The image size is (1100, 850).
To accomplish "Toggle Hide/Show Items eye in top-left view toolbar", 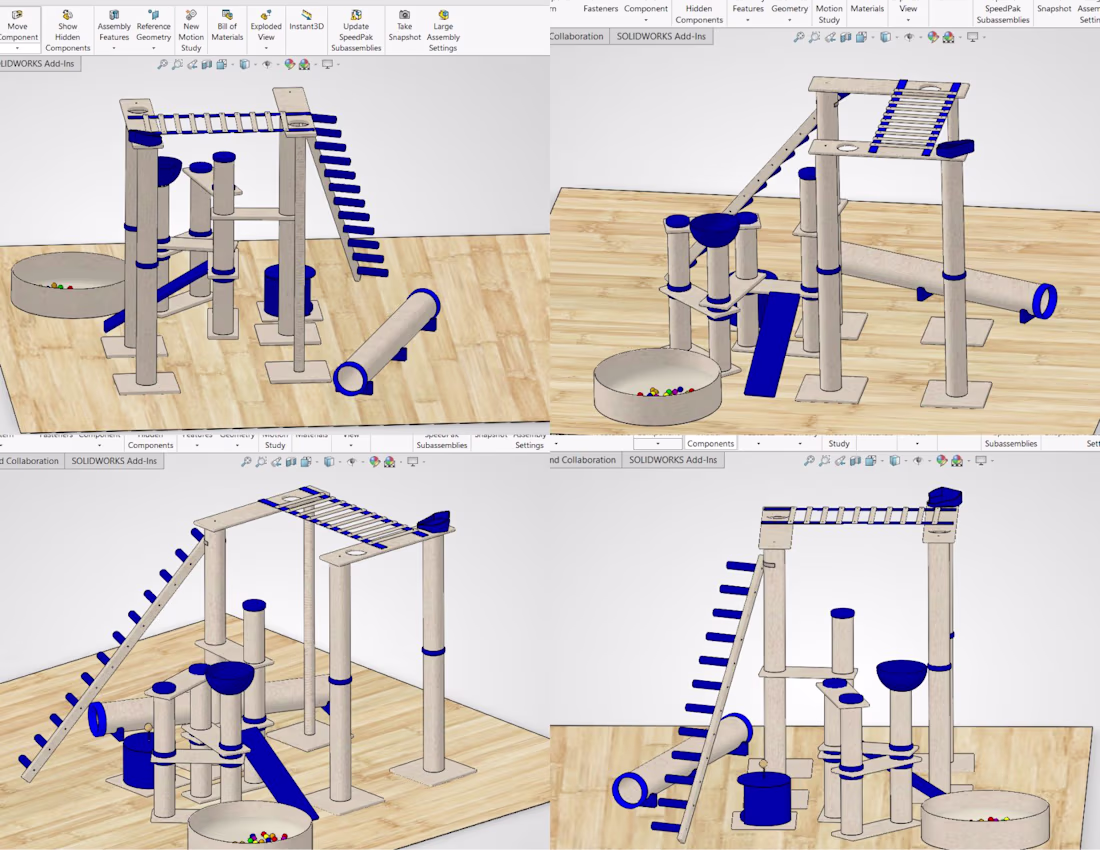I will 267,65.
